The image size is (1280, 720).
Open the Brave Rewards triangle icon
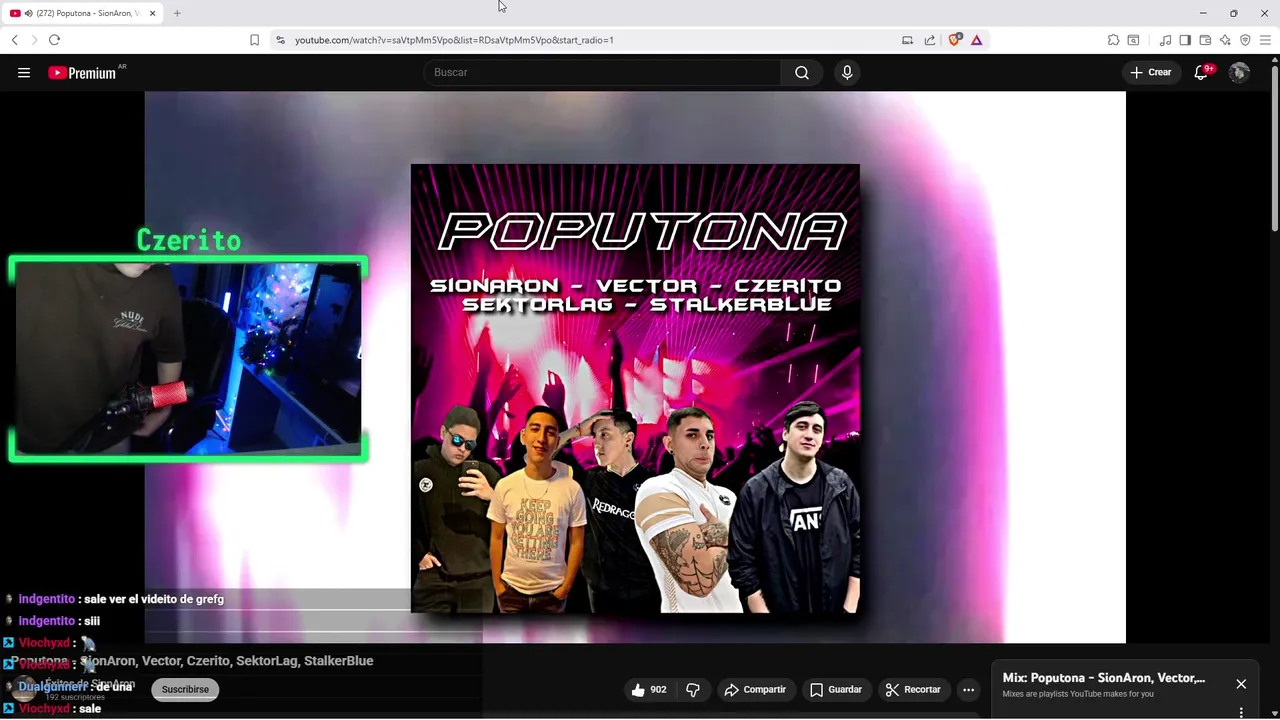(977, 40)
